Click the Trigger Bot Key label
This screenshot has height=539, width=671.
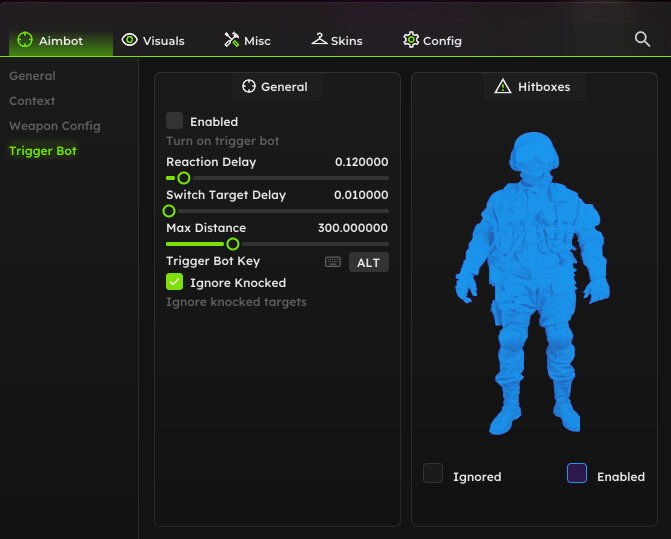click(x=213, y=261)
